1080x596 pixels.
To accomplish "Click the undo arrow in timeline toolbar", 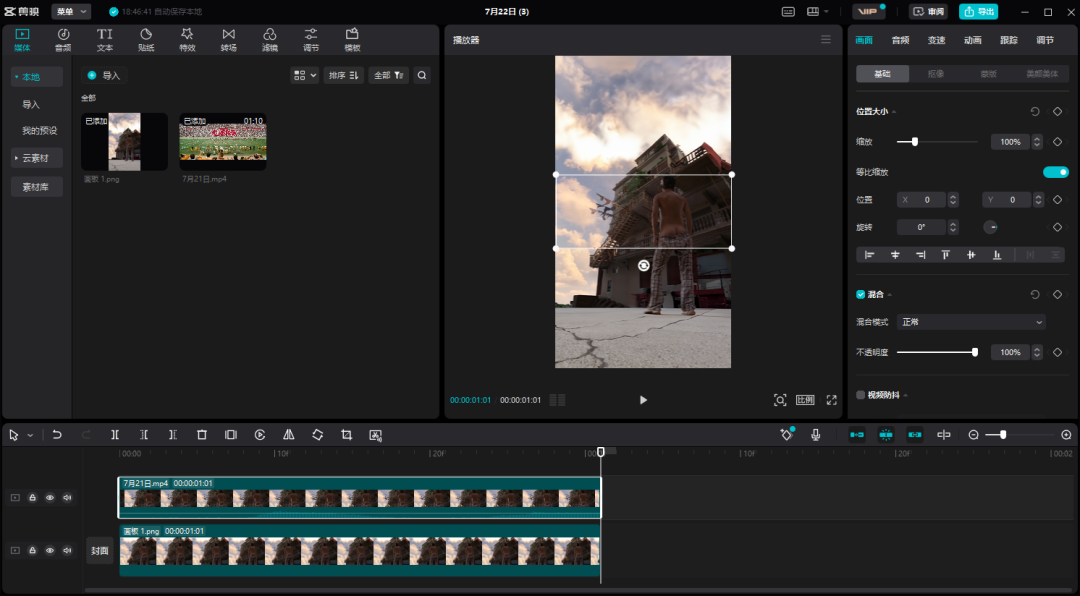I will click(x=57, y=435).
